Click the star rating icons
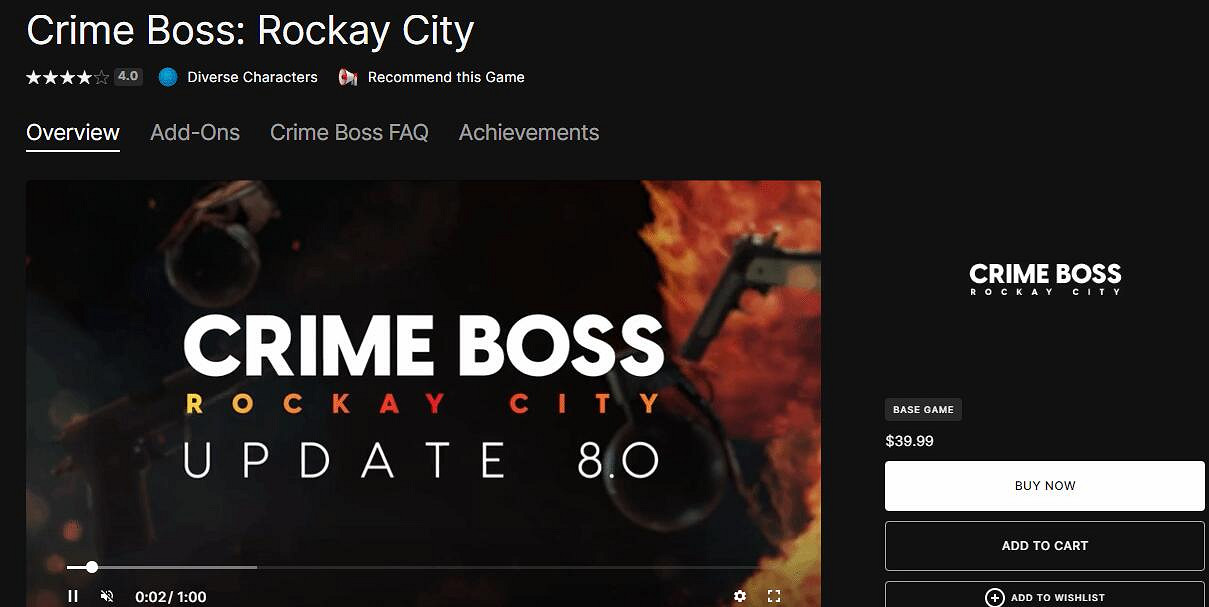 tap(68, 77)
